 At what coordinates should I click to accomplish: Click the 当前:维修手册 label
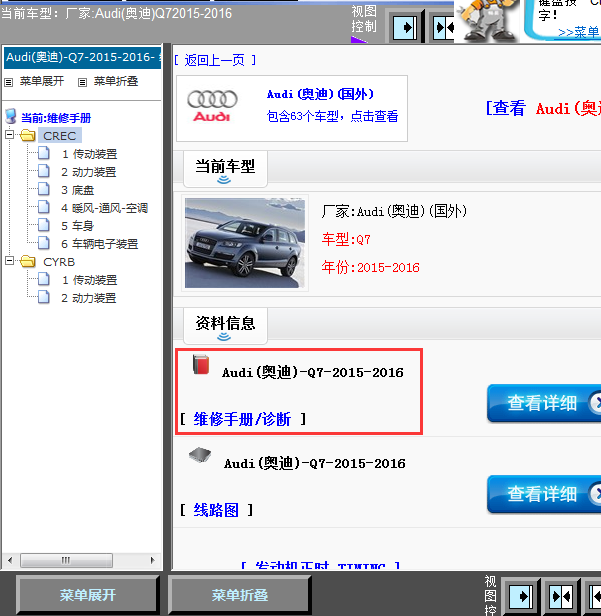(x=56, y=118)
